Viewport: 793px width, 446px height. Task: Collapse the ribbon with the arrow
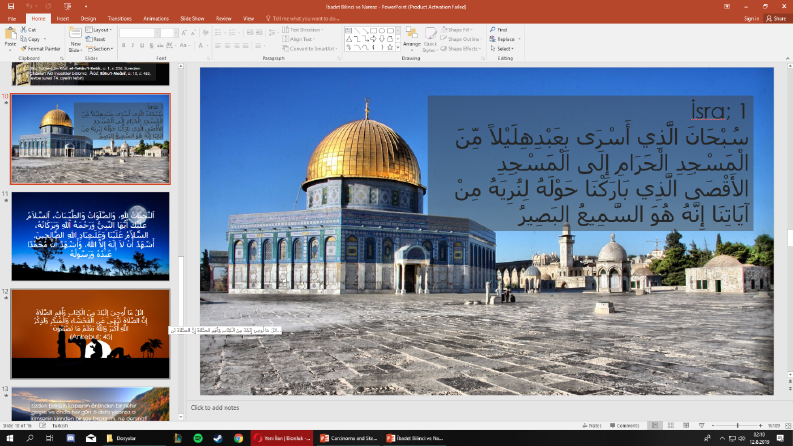tap(788, 58)
